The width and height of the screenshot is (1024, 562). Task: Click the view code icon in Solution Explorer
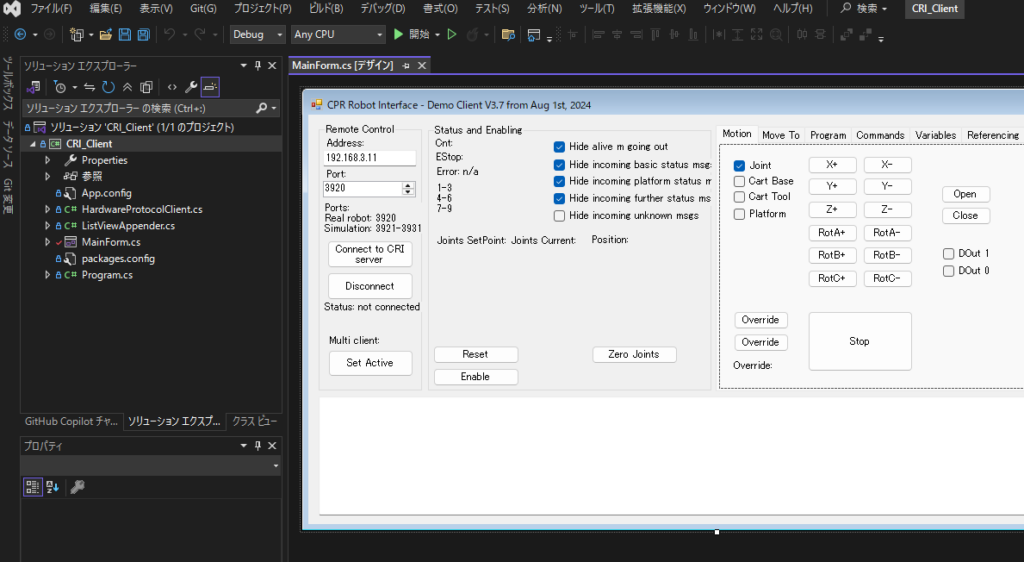click(x=171, y=87)
